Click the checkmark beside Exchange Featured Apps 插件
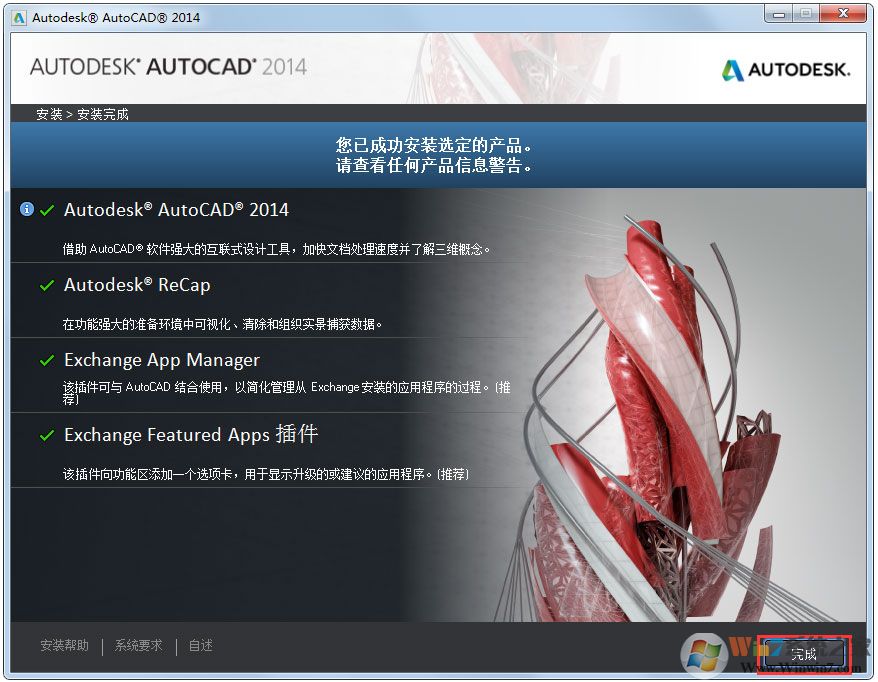The image size is (878, 682). 46,435
